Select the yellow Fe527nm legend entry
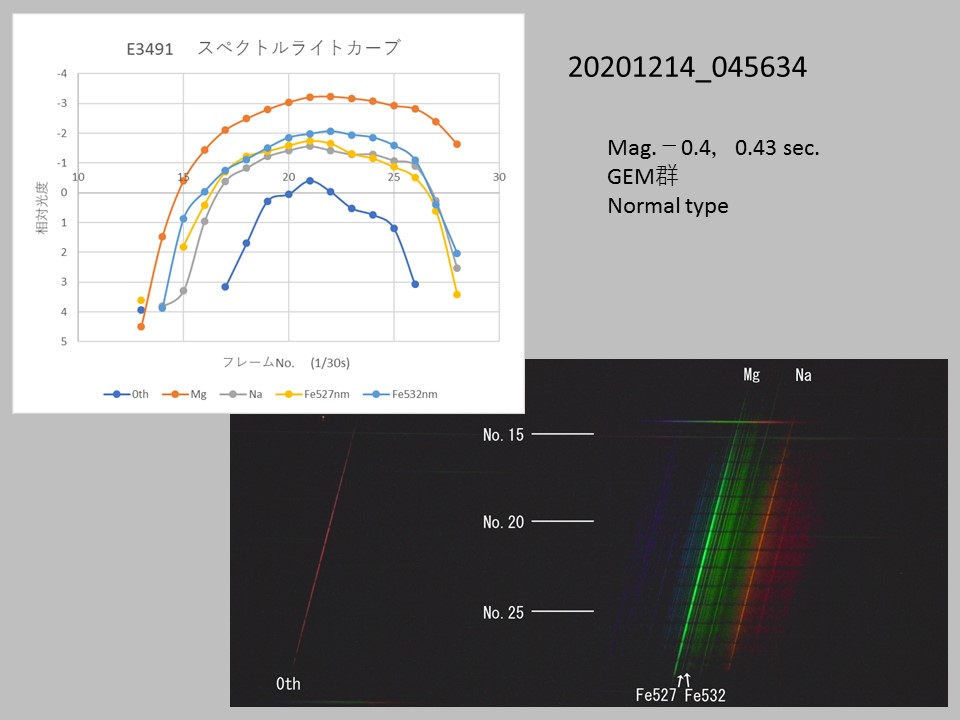Screen dimensions: 960x720 point(311,394)
